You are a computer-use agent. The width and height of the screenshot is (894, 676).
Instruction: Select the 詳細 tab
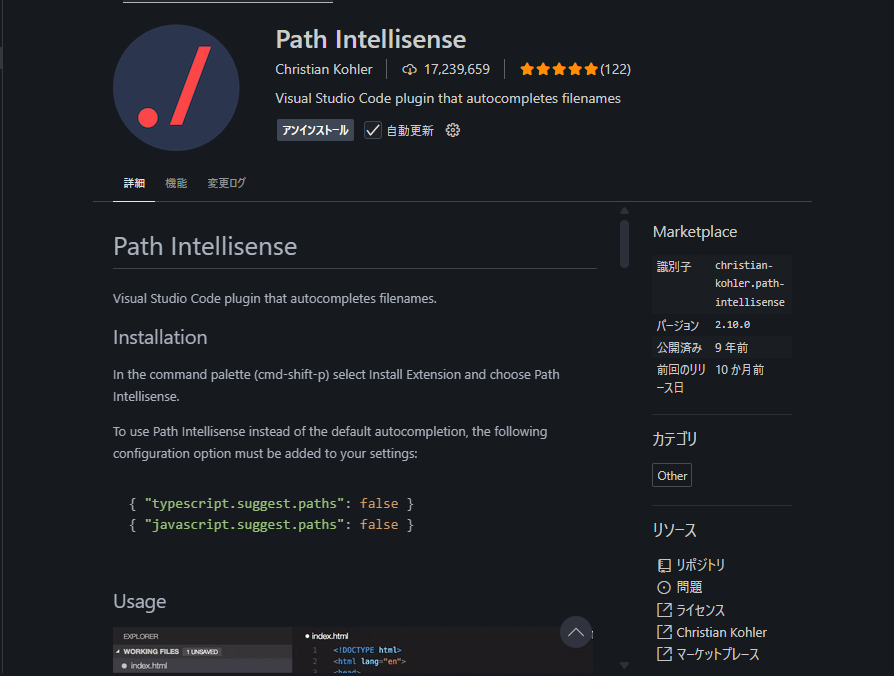133,183
